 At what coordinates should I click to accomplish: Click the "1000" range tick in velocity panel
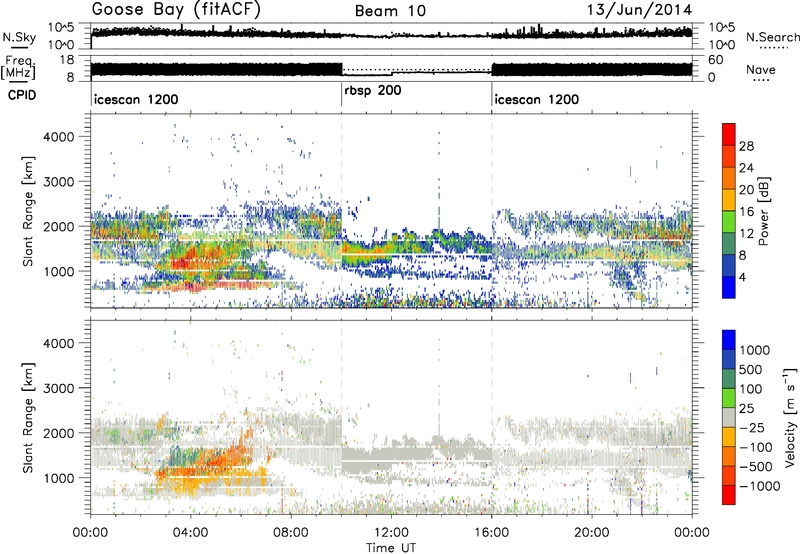pyautogui.click(x=58, y=478)
